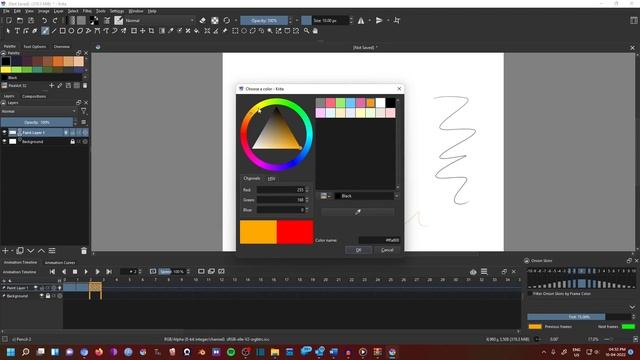The image size is (640, 360).
Task: Toggle lock on Background layer
Action: point(72,141)
